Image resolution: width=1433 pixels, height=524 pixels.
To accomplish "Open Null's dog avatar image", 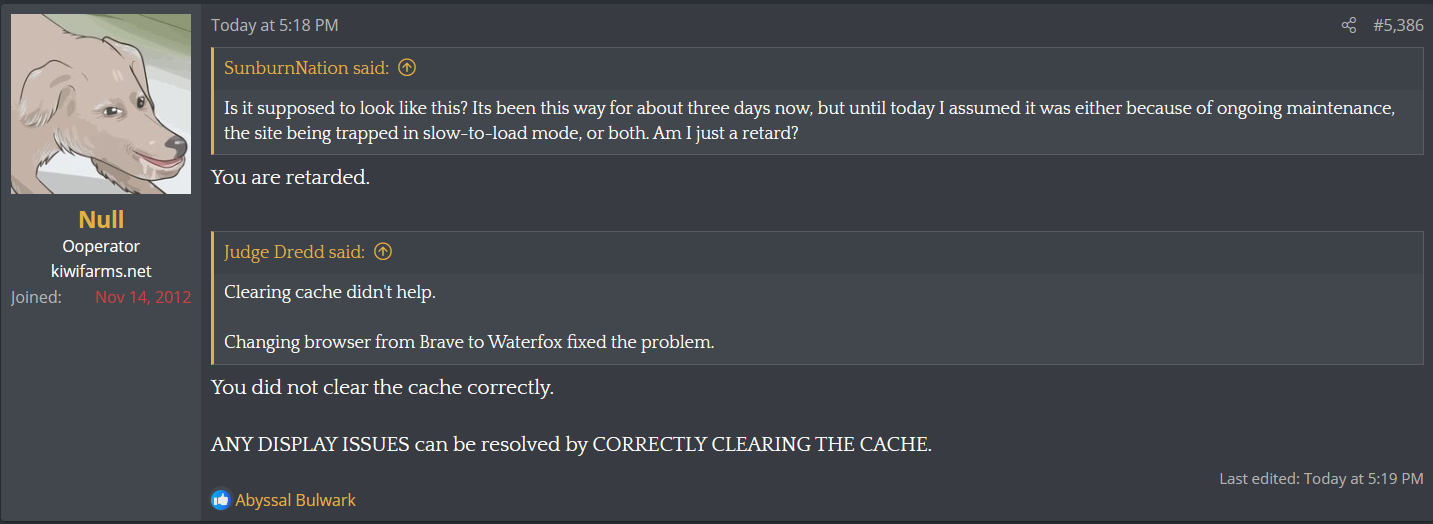I will click(x=101, y=104).
